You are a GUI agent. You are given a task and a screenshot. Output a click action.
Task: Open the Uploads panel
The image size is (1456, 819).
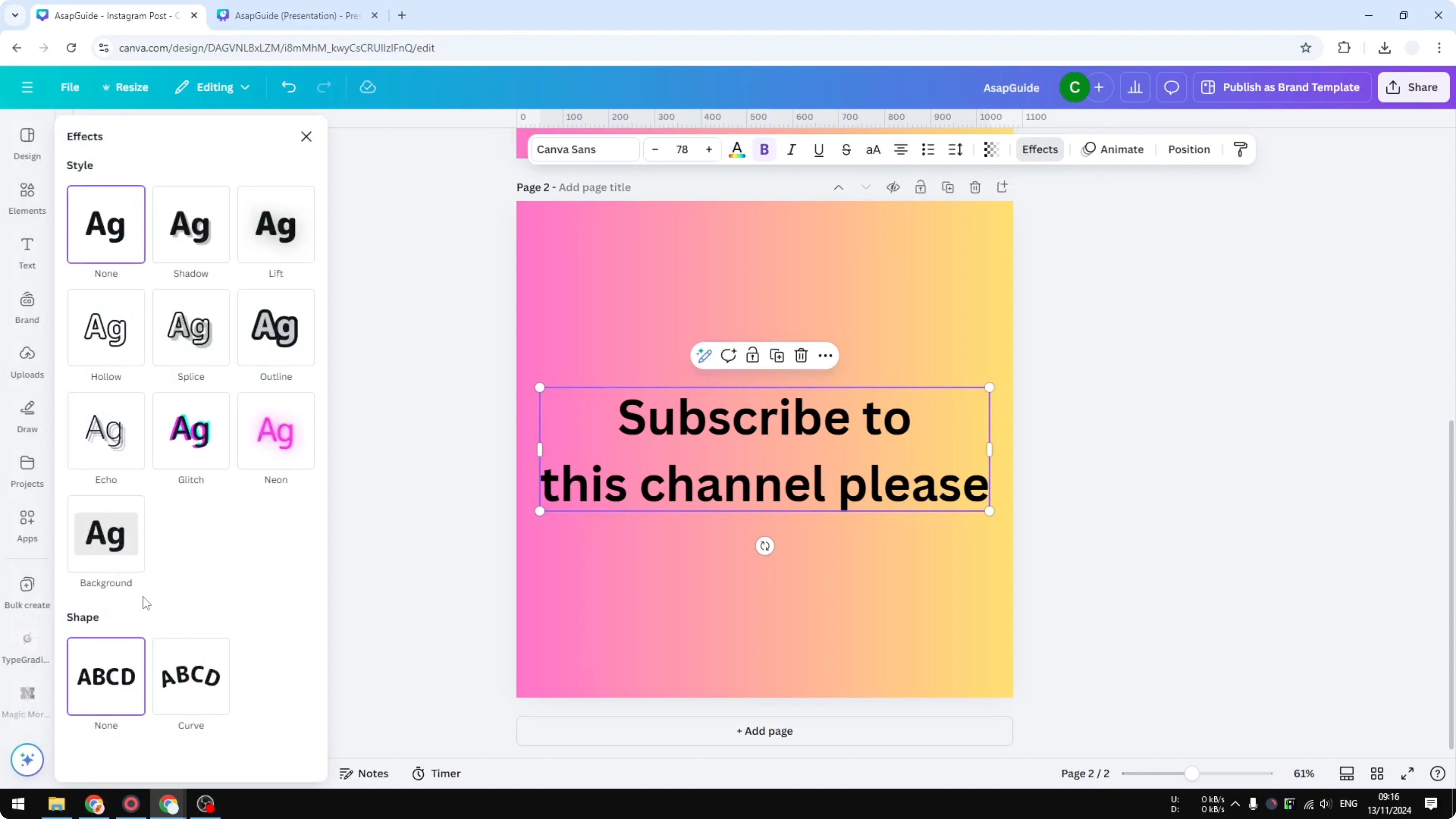[x=27, y=361]
